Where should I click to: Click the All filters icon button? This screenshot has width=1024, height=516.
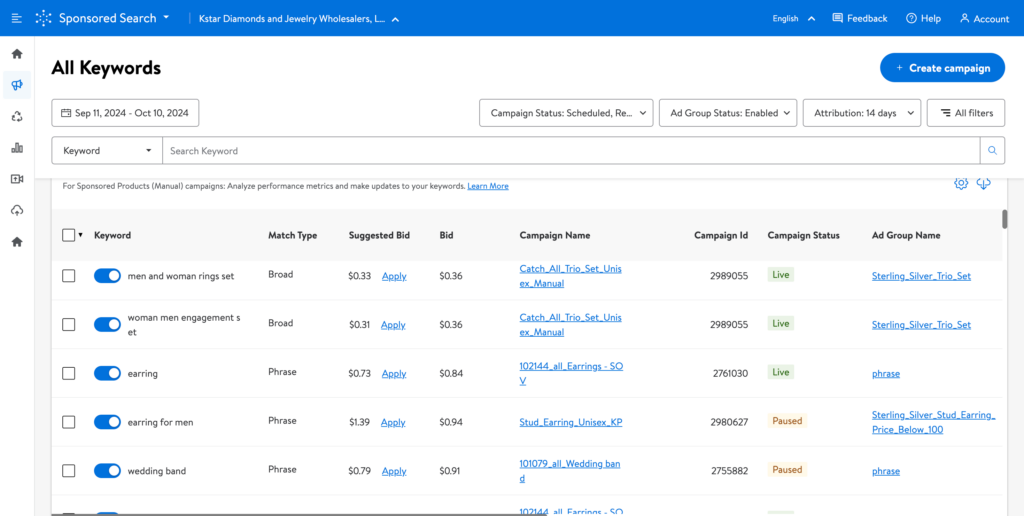(966, 113)
